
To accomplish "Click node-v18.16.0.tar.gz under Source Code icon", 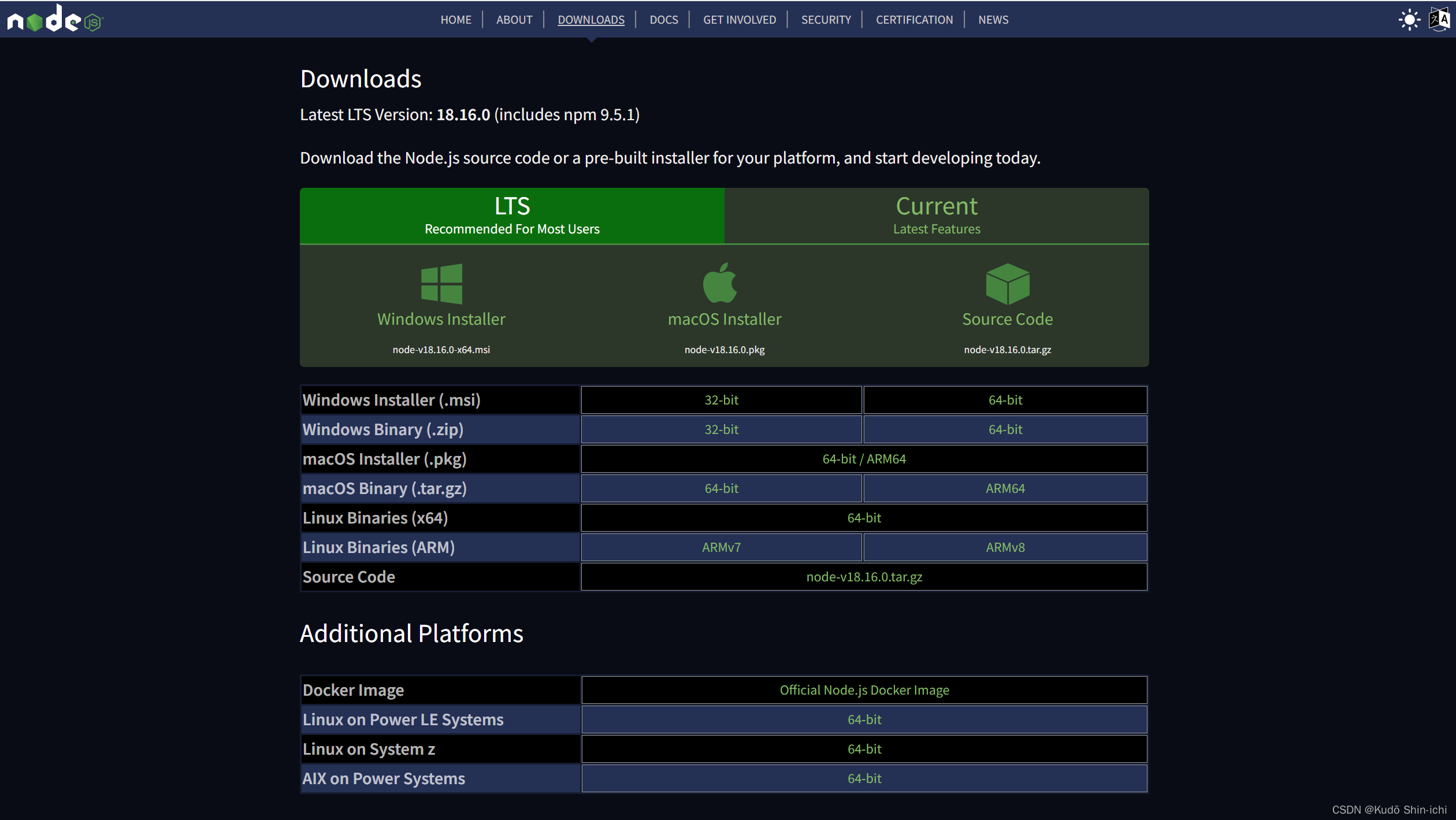I will tap(1008, 350).
